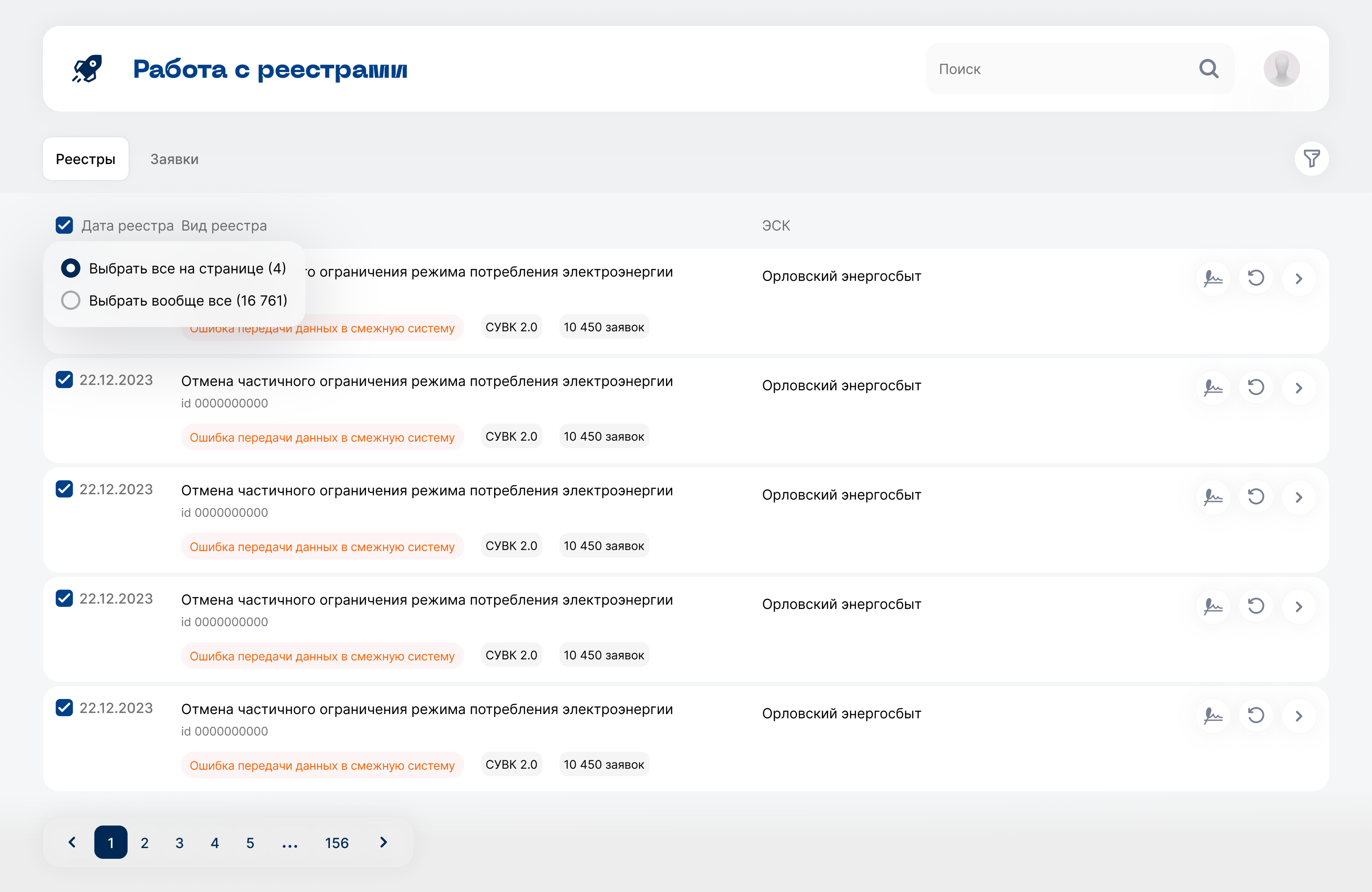
Task: Jump to page 3 in pagination
Action: 179,843
